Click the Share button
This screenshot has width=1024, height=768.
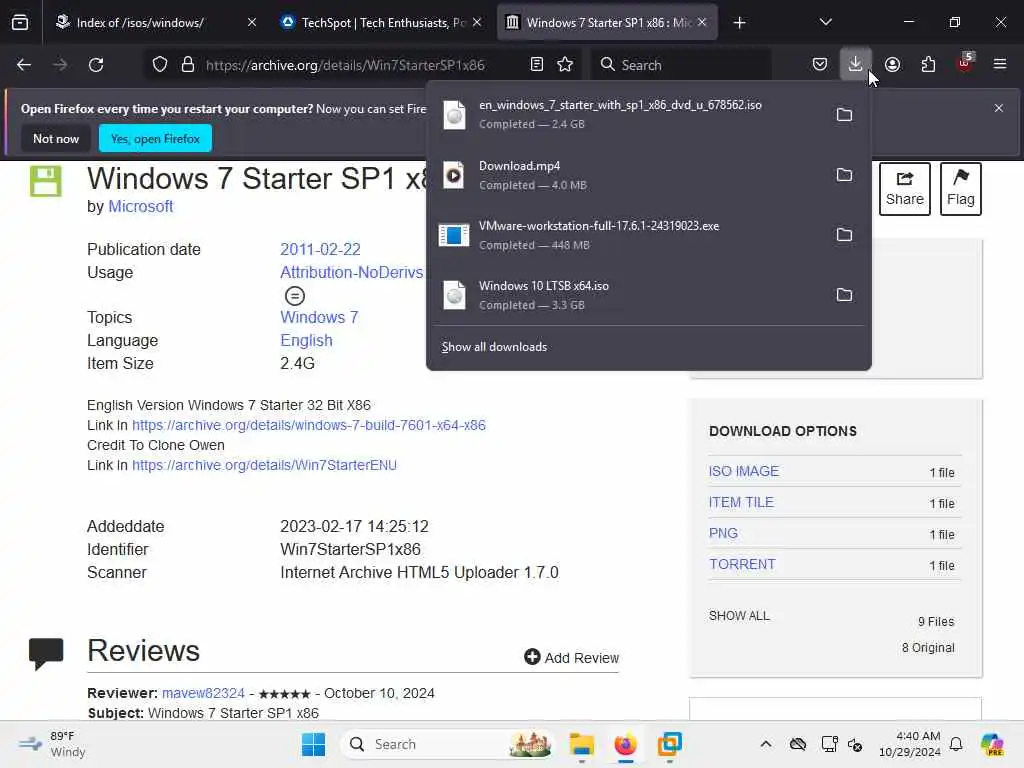[904, 189]
